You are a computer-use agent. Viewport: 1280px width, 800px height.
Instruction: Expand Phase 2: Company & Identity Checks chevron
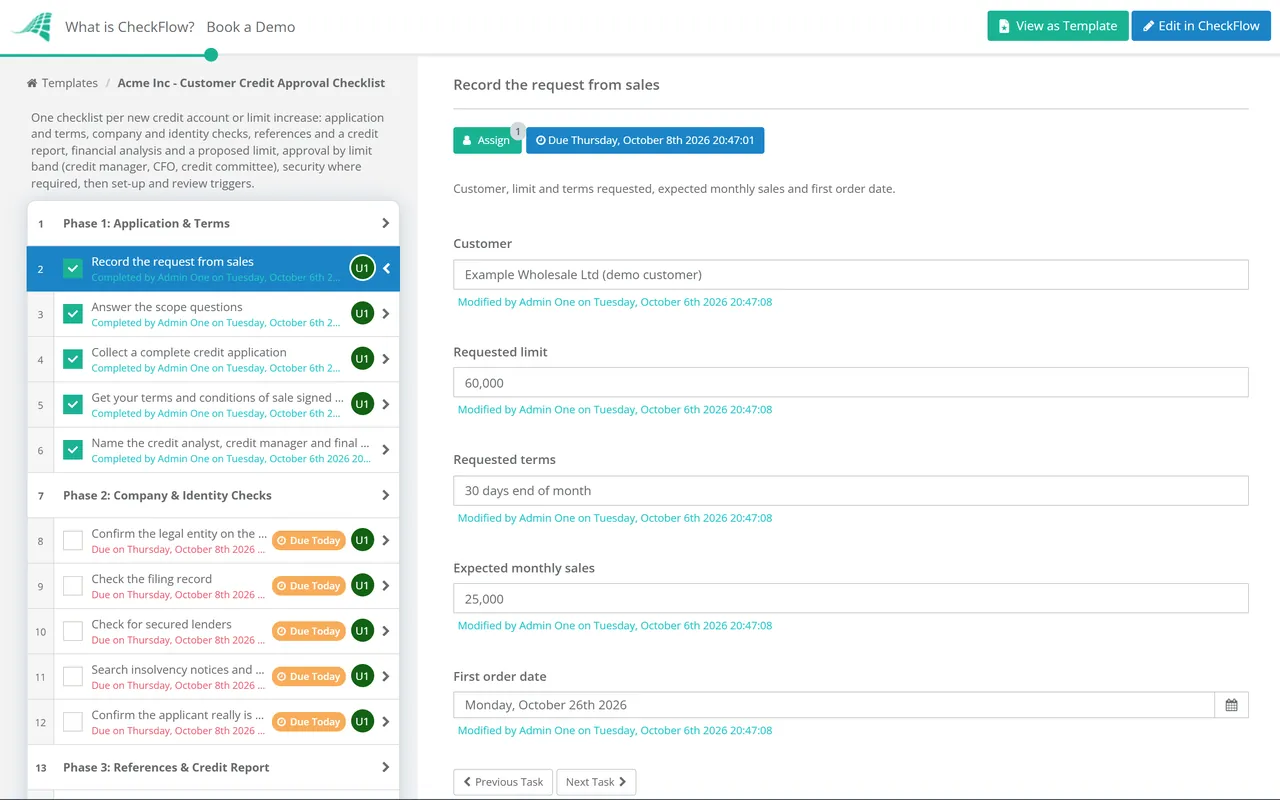pyautogui.click(x=386, y=495)
